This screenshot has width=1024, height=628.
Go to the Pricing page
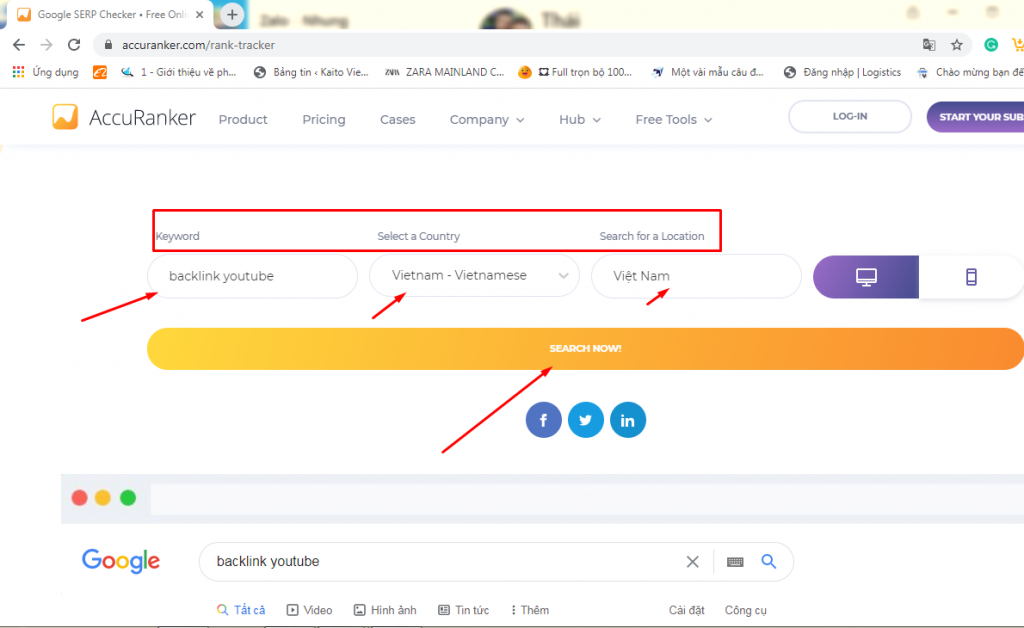324,119
